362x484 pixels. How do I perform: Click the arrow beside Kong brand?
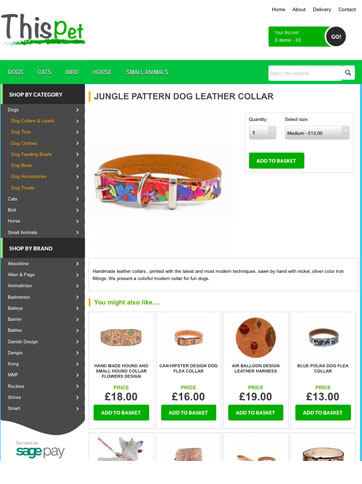77,364
